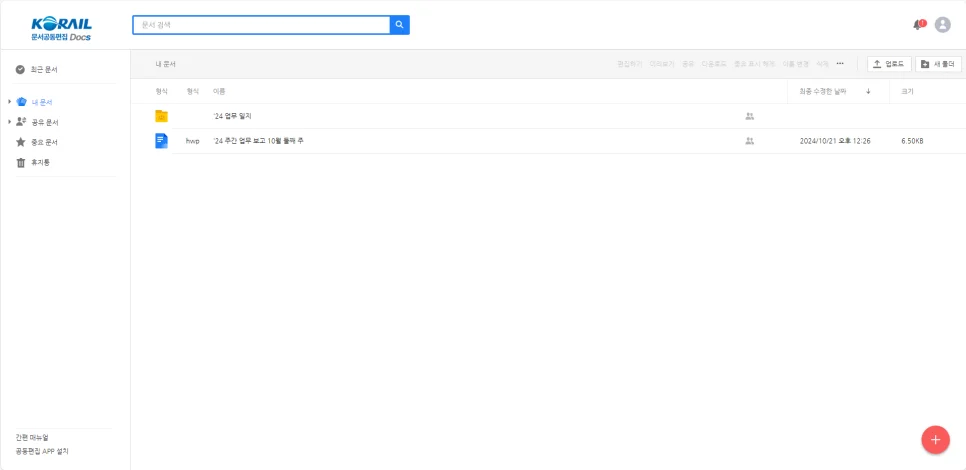Open the three-dot more actions menu
The image size is (966, 470).
coord(840,64)
